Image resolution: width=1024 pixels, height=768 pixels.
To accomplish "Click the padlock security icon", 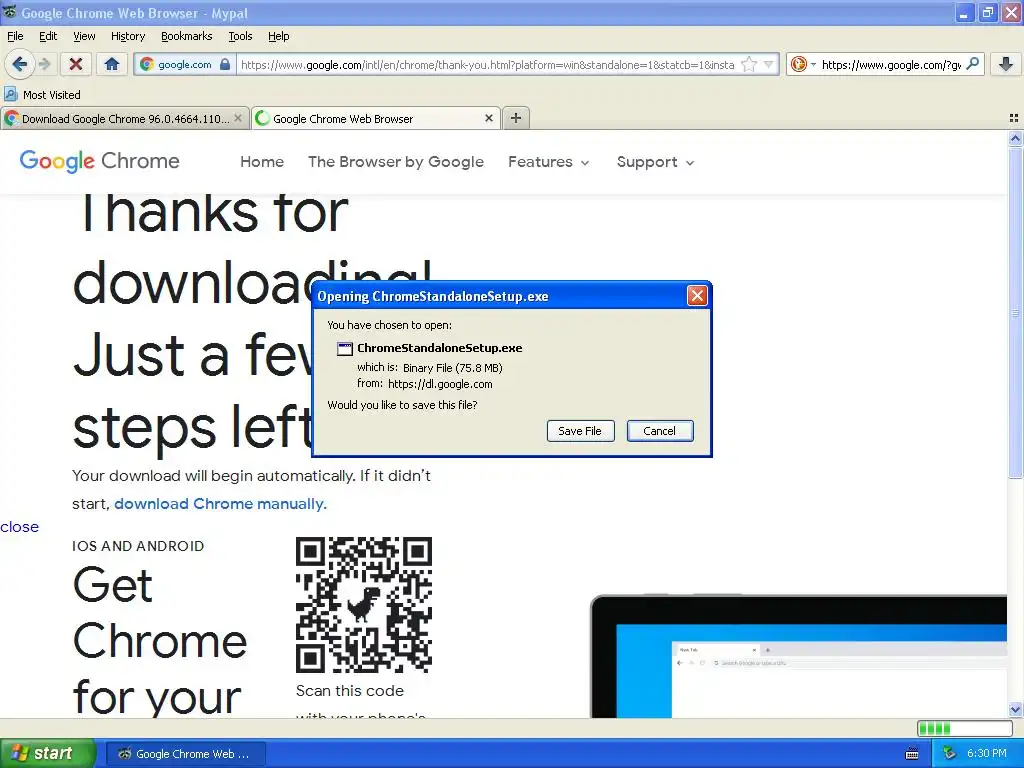I will click(x=225, y=64).
